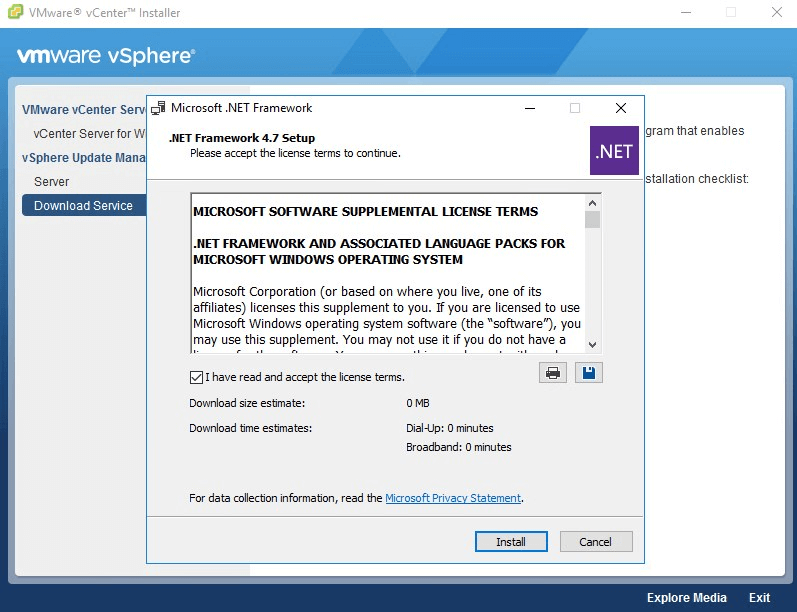797x612 pixels.
Task: Select Download Service in the sidebar
Action: tap(84, 206)
